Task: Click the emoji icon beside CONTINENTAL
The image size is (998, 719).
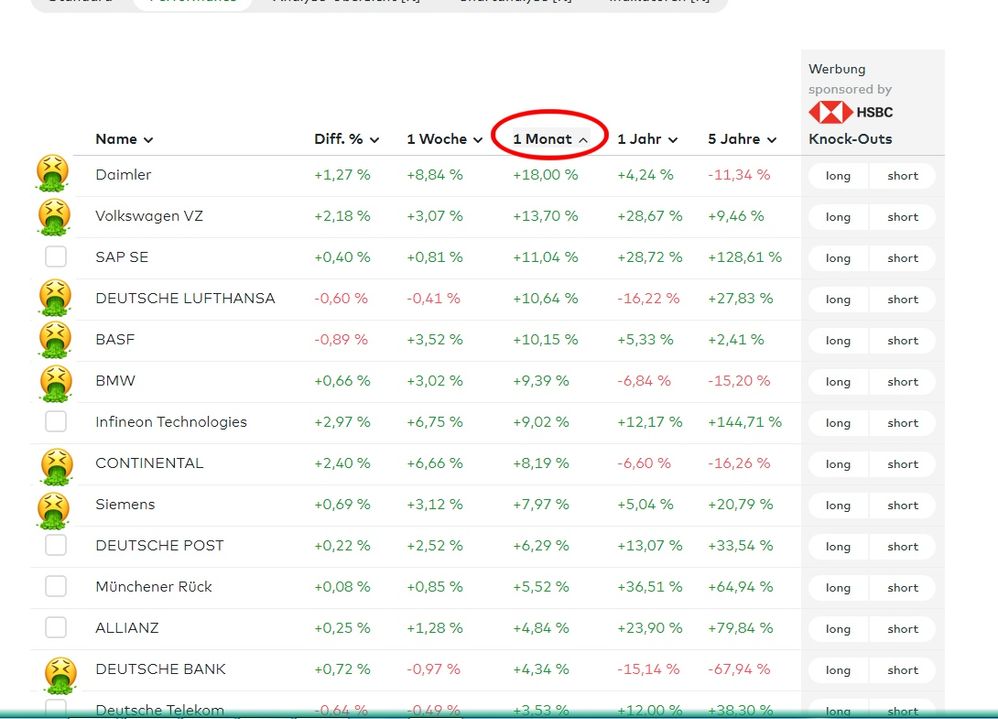Action: coord(56,464)
